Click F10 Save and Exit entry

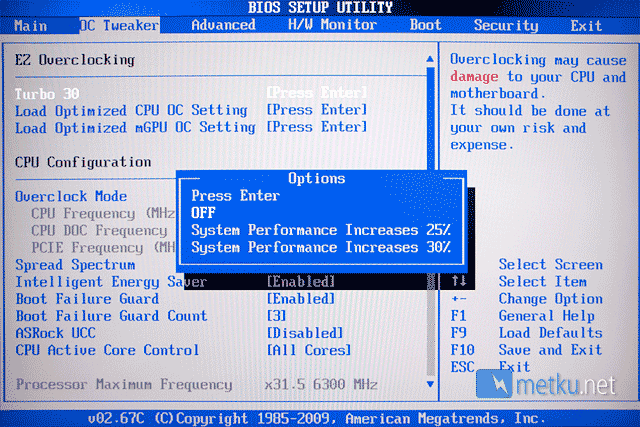pos(526,350)
